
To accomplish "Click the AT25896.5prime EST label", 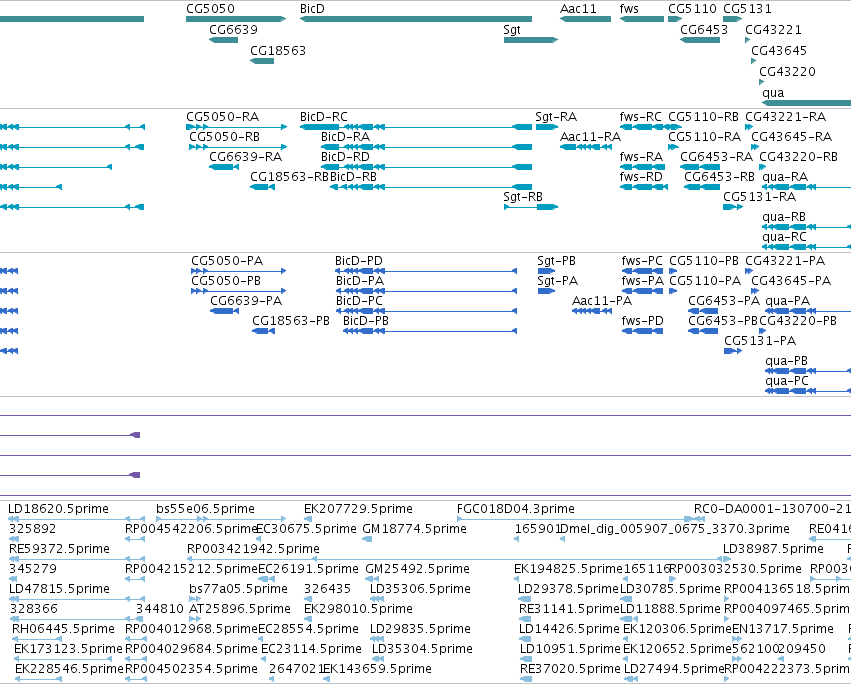I will click(x=240, y=609).
